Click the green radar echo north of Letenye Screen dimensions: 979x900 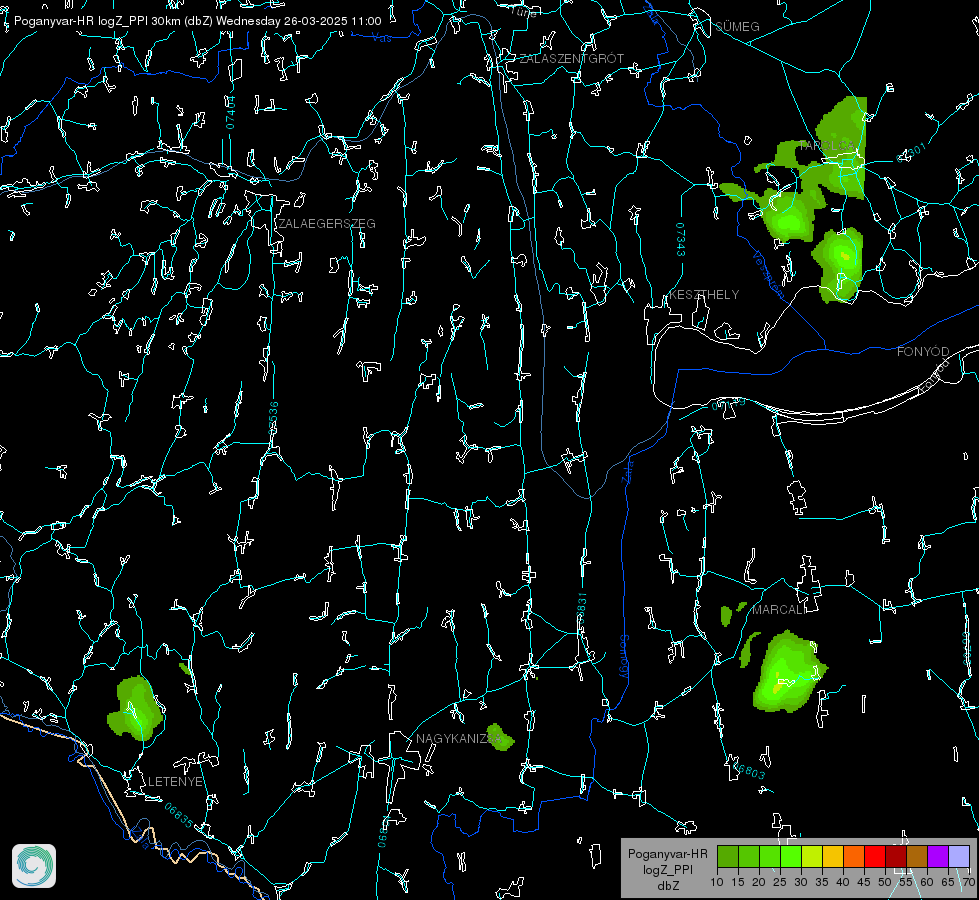pyautogui.click(x=136, y=708)
